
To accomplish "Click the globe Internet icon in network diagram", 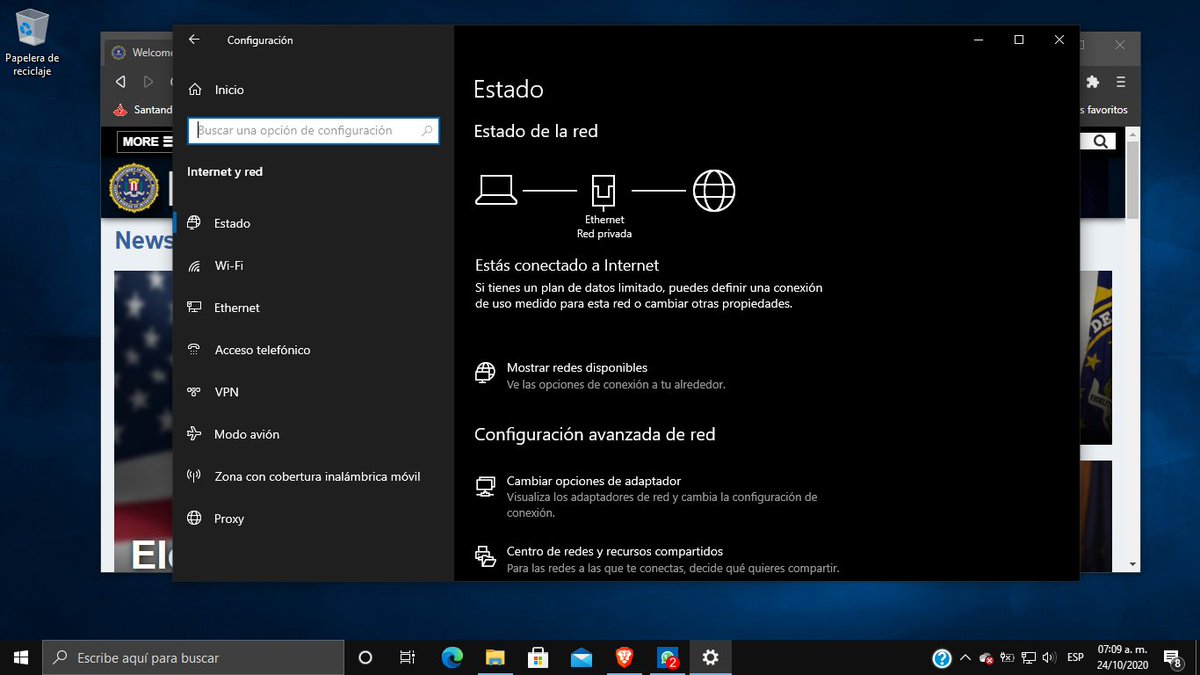I will coord(714,190).
